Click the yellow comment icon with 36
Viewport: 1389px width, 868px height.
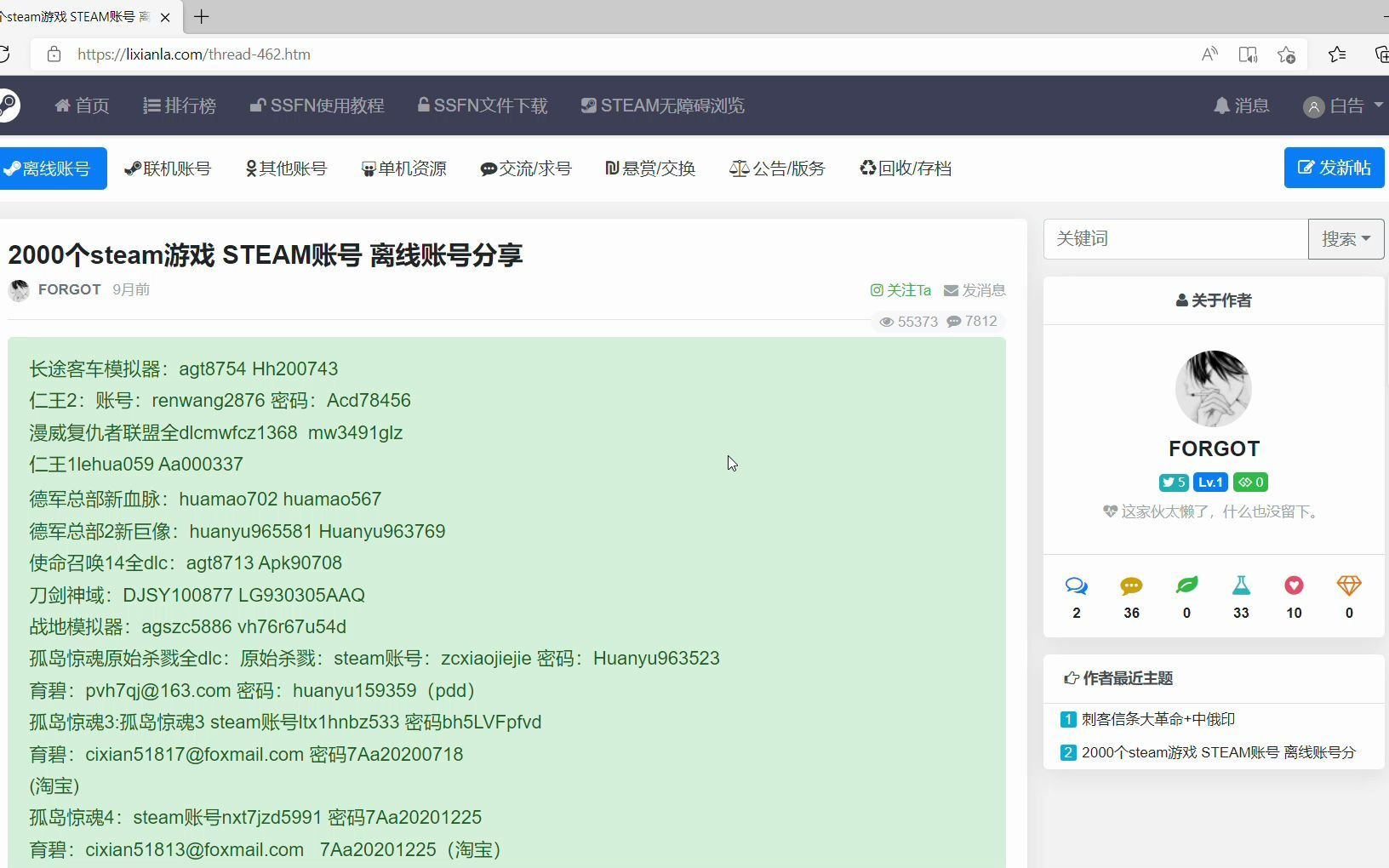tap(1131, 585)
